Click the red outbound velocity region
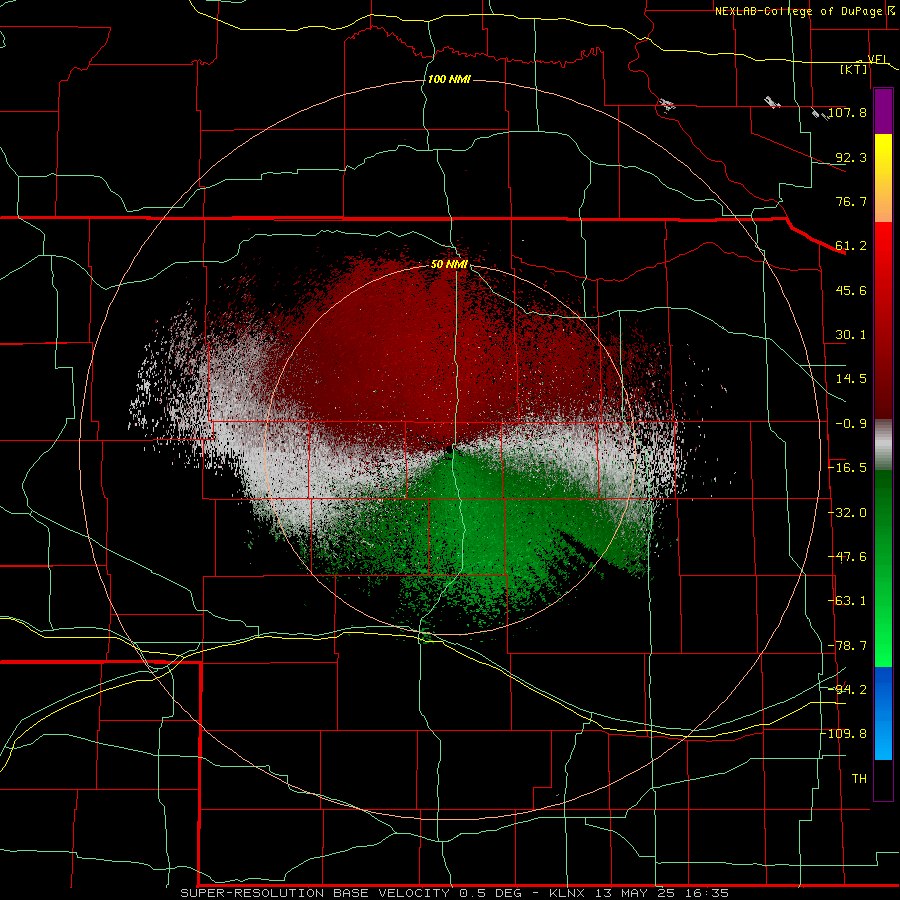 [425, 356]
